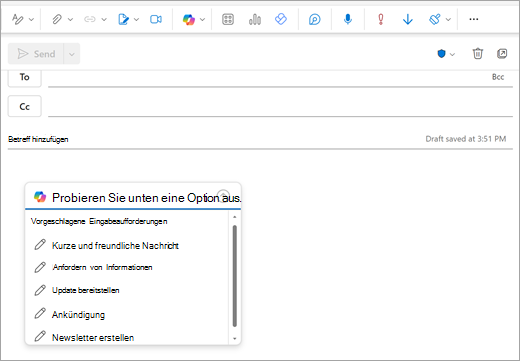Click the paperclip attach file icon
Image resolution: width=520 pixels, height=361 pixels.
57,19
